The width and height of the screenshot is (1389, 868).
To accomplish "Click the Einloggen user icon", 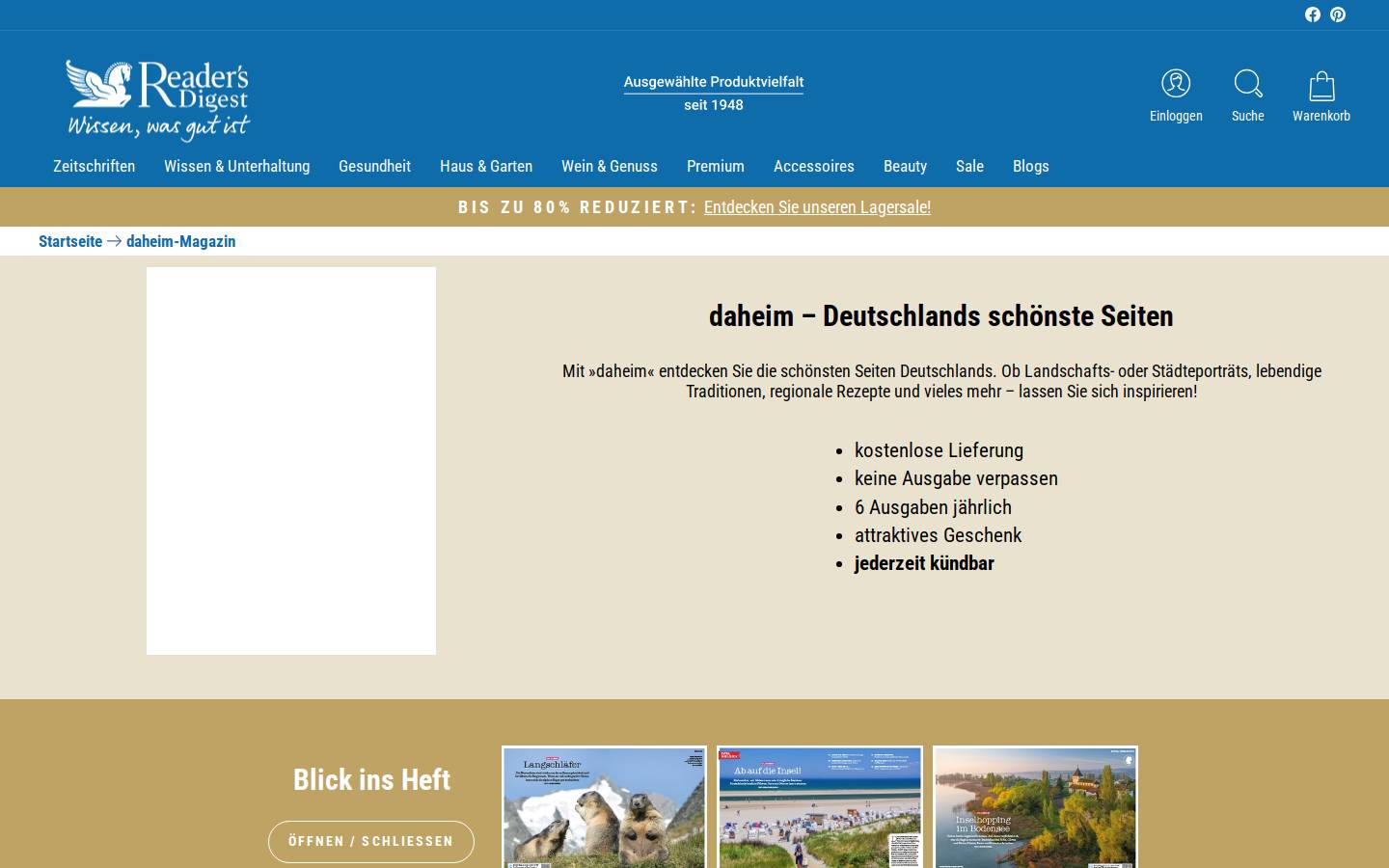I will [x=1176, y=84].
